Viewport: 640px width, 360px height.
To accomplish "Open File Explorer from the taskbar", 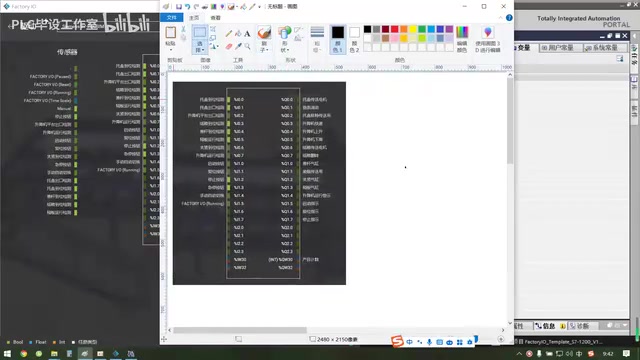I will point(54,353).
